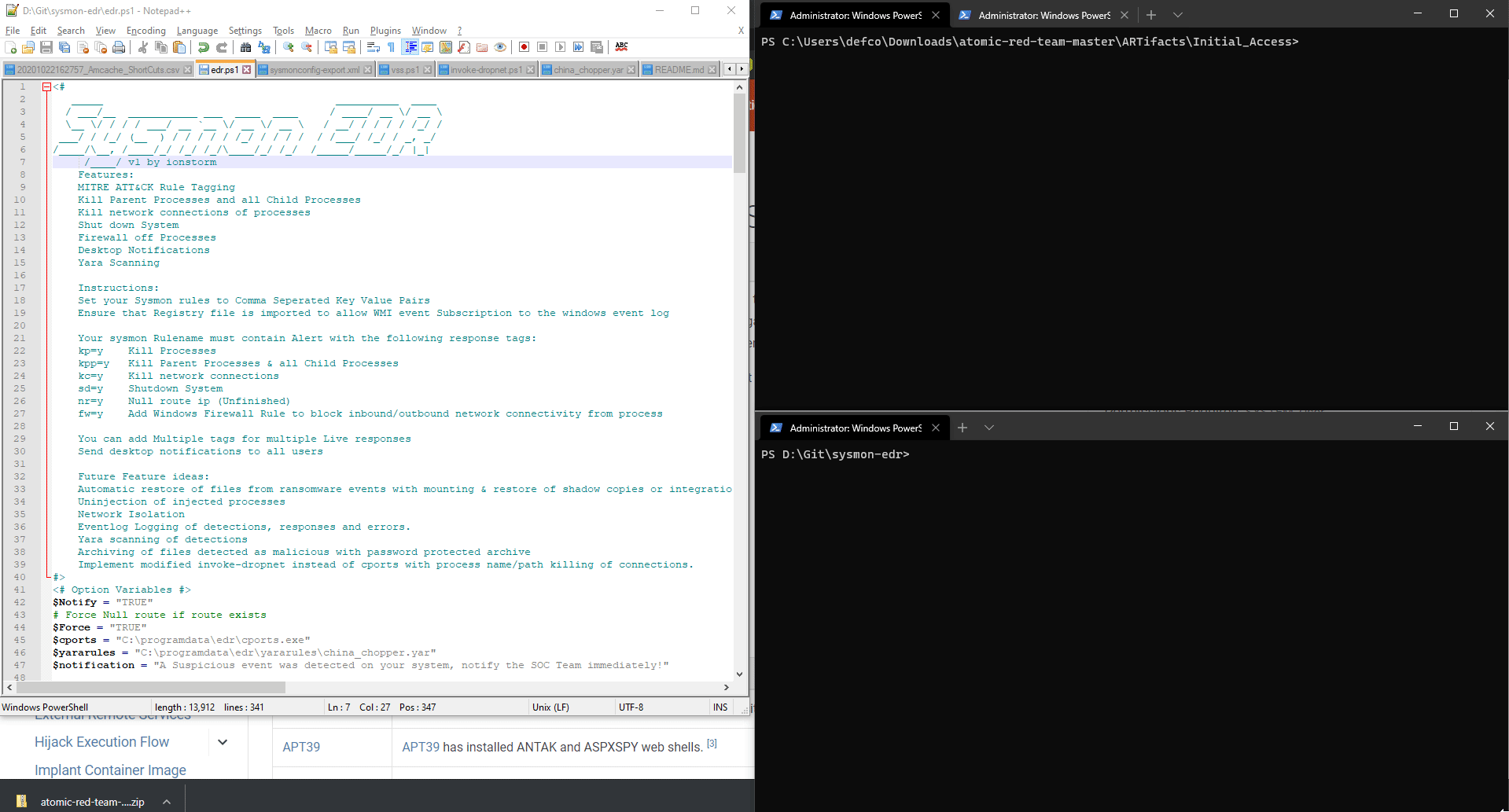The height and width of the screenshot is (812, 1509).
Task: Switch to the china_chopper.yar tab
Action: [x=588, y=70]
